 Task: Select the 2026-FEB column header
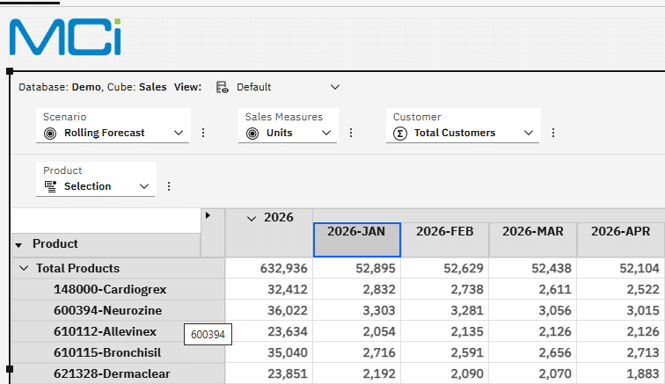pyautogui.click(x=445, y=240)
